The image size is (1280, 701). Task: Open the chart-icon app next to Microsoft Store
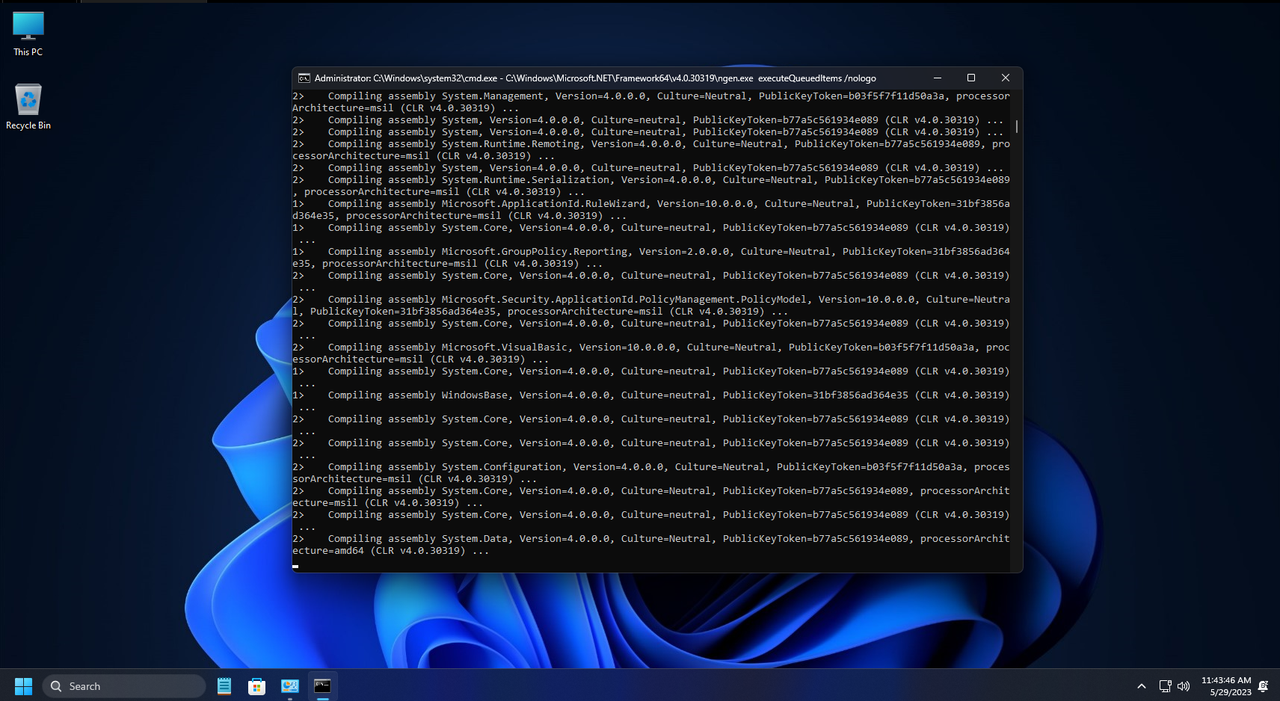click(x=290, y=686)
